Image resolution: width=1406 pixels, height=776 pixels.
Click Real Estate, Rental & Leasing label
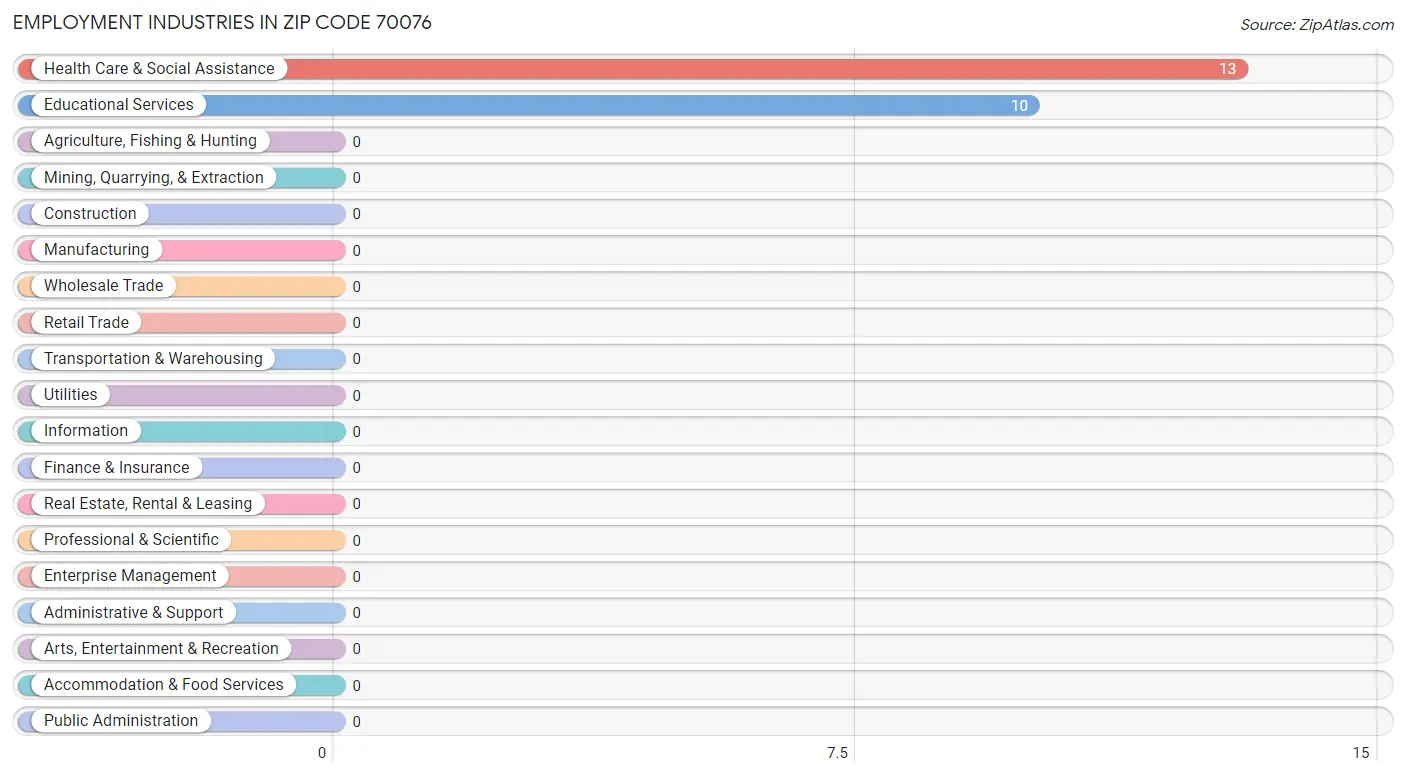pos(148,503)
